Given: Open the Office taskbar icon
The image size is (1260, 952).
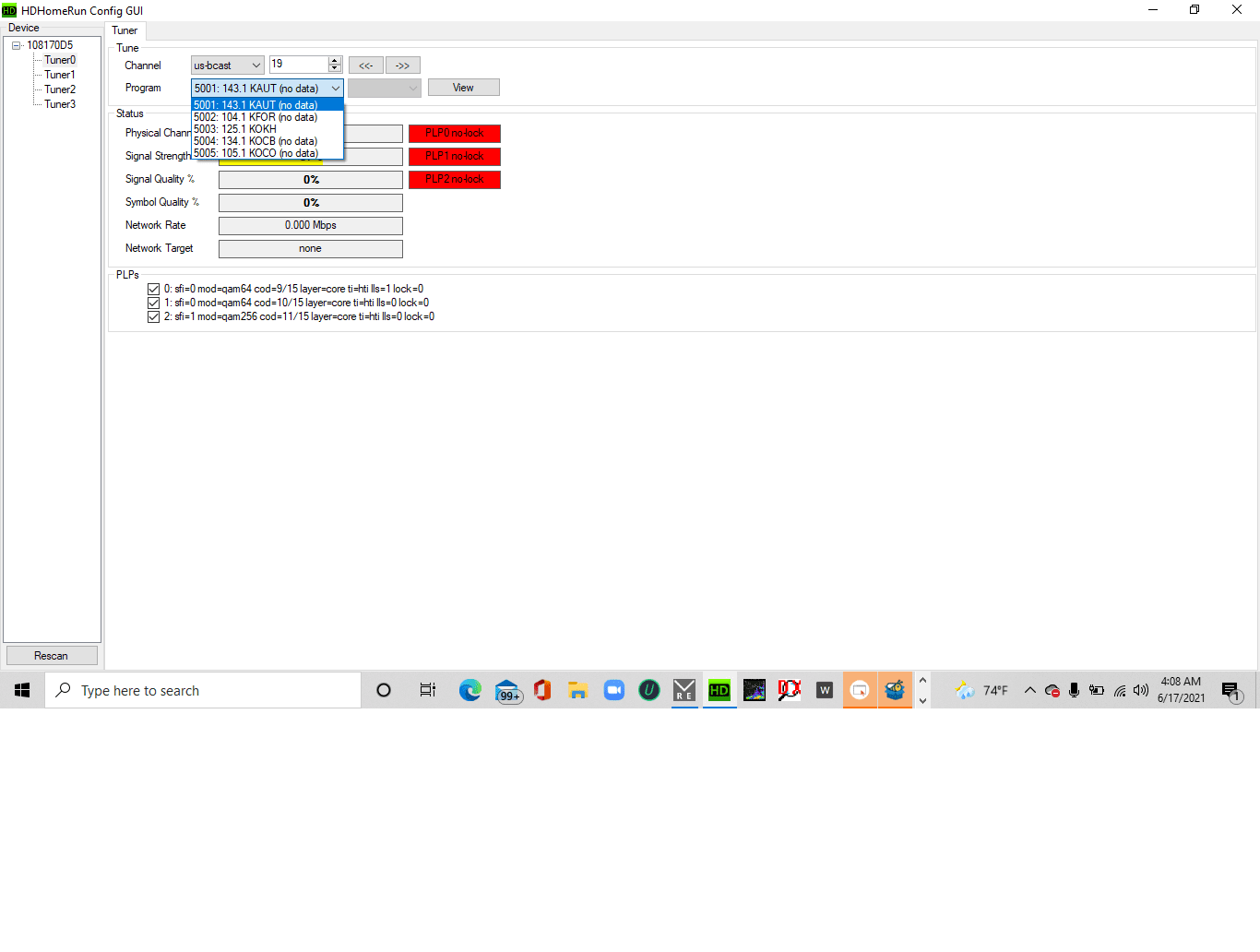Looking at the screenshot, I should (542, 690).
